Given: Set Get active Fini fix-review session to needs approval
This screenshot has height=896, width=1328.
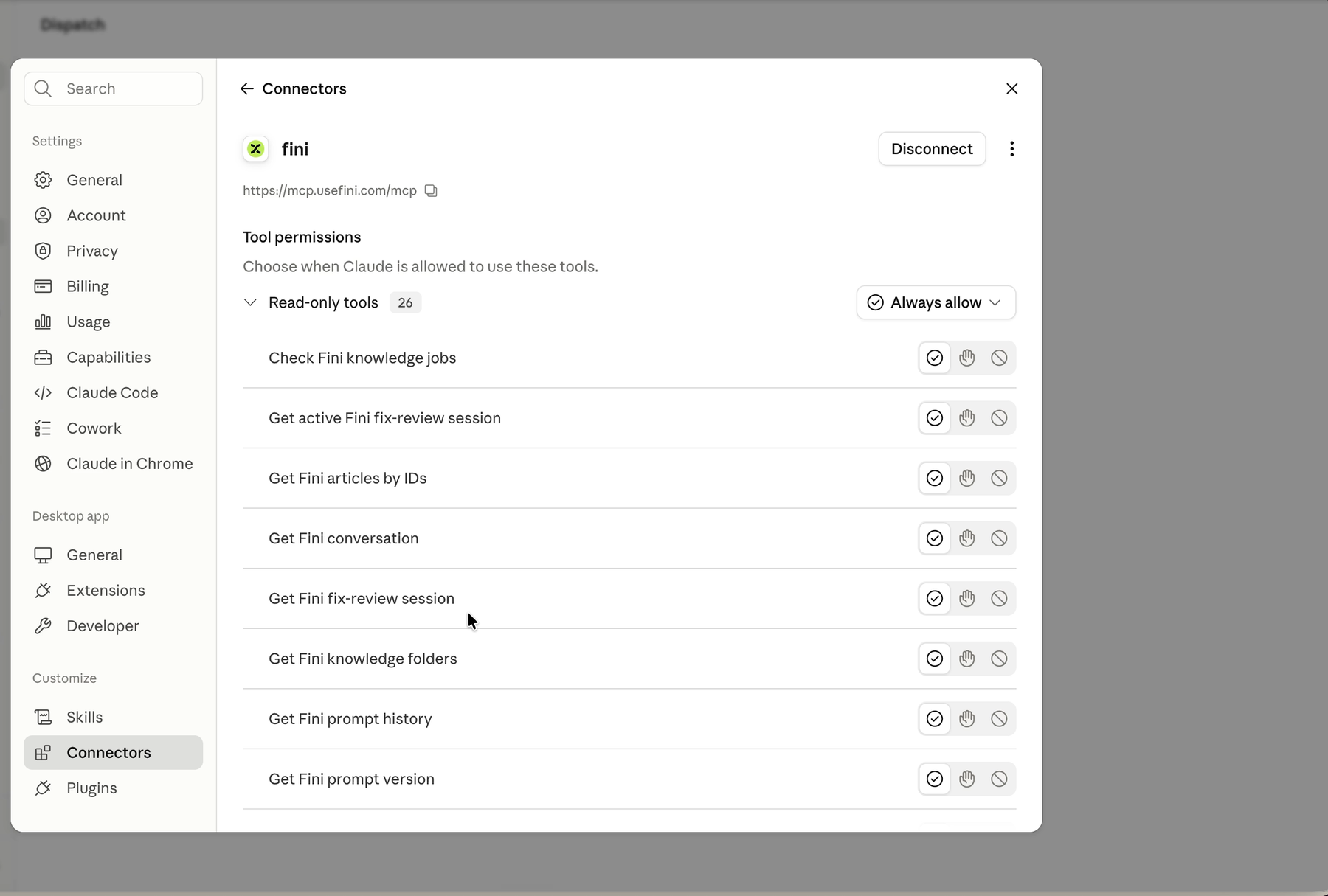Looking at the screenshot, I should tap(966, 418).
